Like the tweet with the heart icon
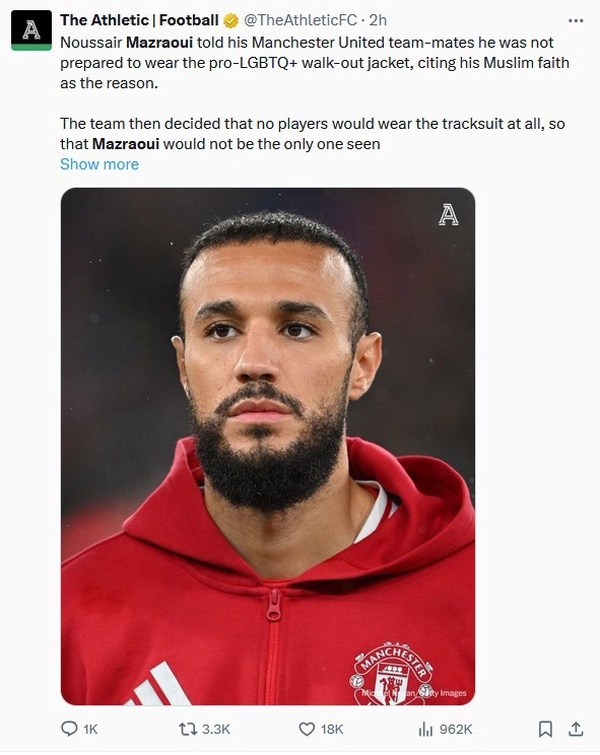600x755 pixels. [308, 729]
